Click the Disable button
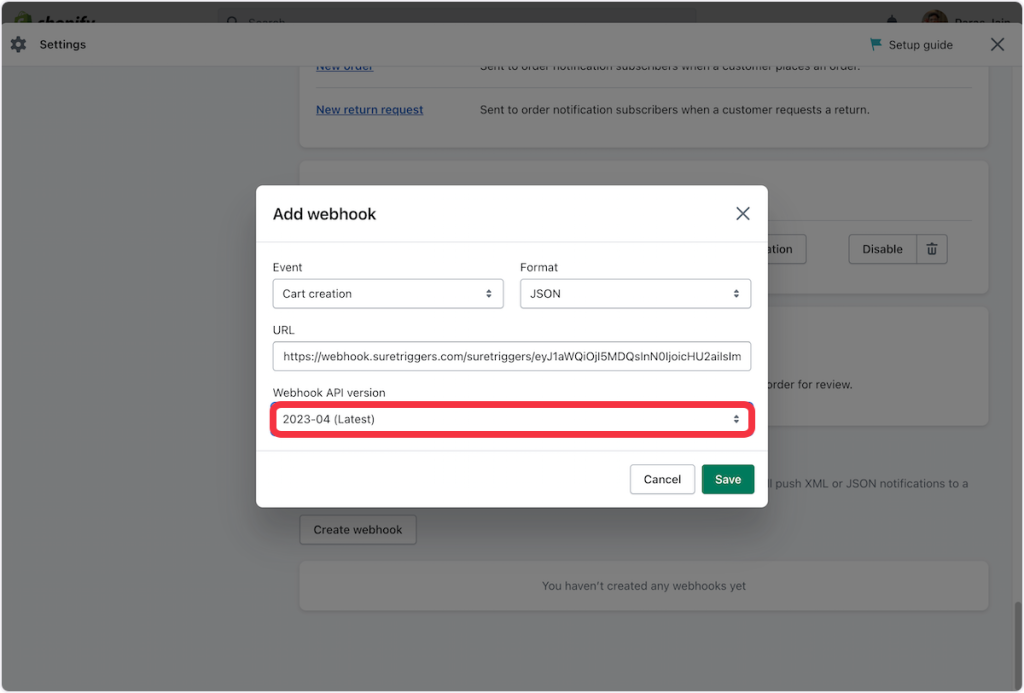This screenshot has width=1024, height=693. pyautogui.click(x=882, y=249)
